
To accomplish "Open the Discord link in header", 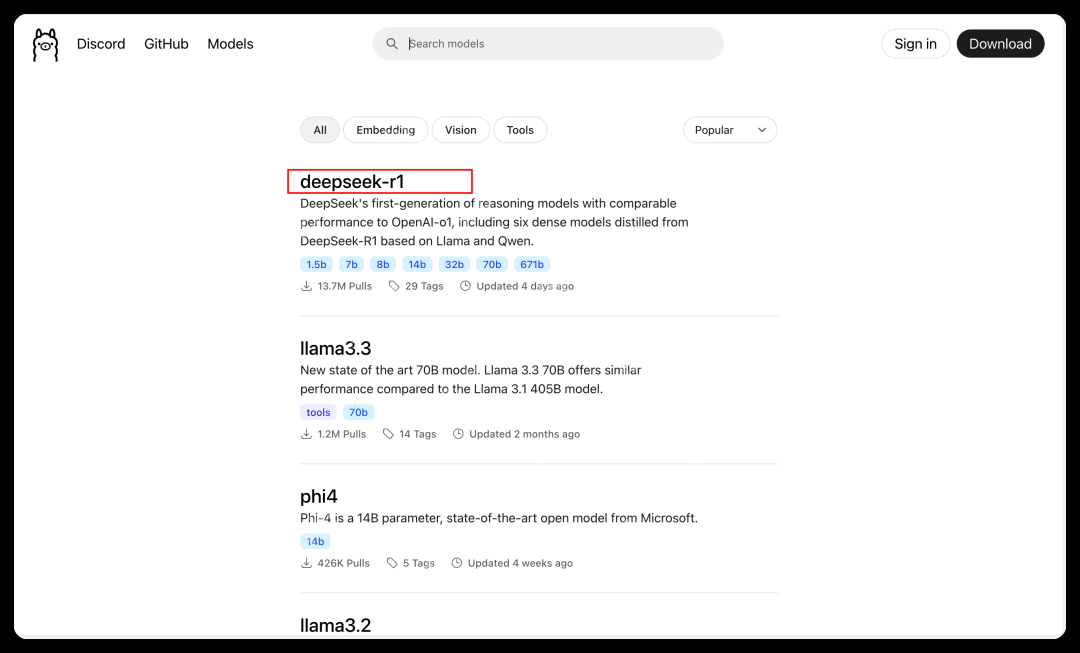I will point(101,44).
